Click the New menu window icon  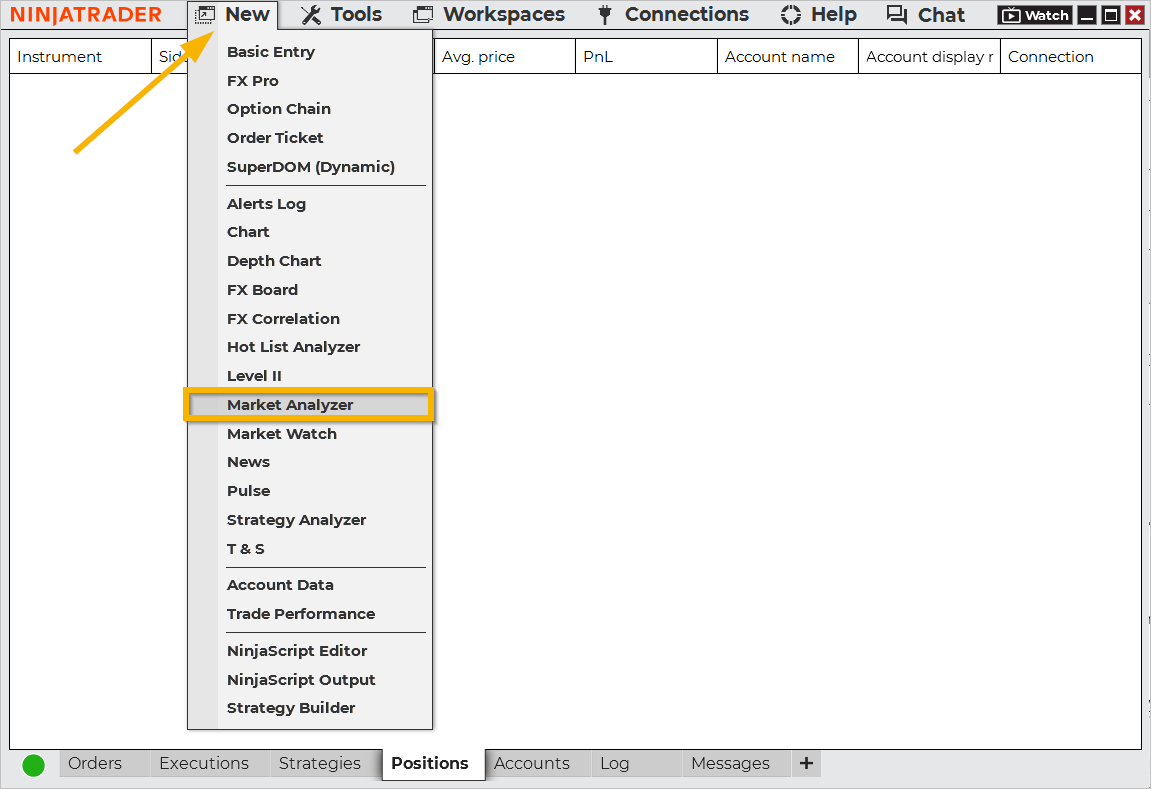pyautogui.click(x=204, y=15)
